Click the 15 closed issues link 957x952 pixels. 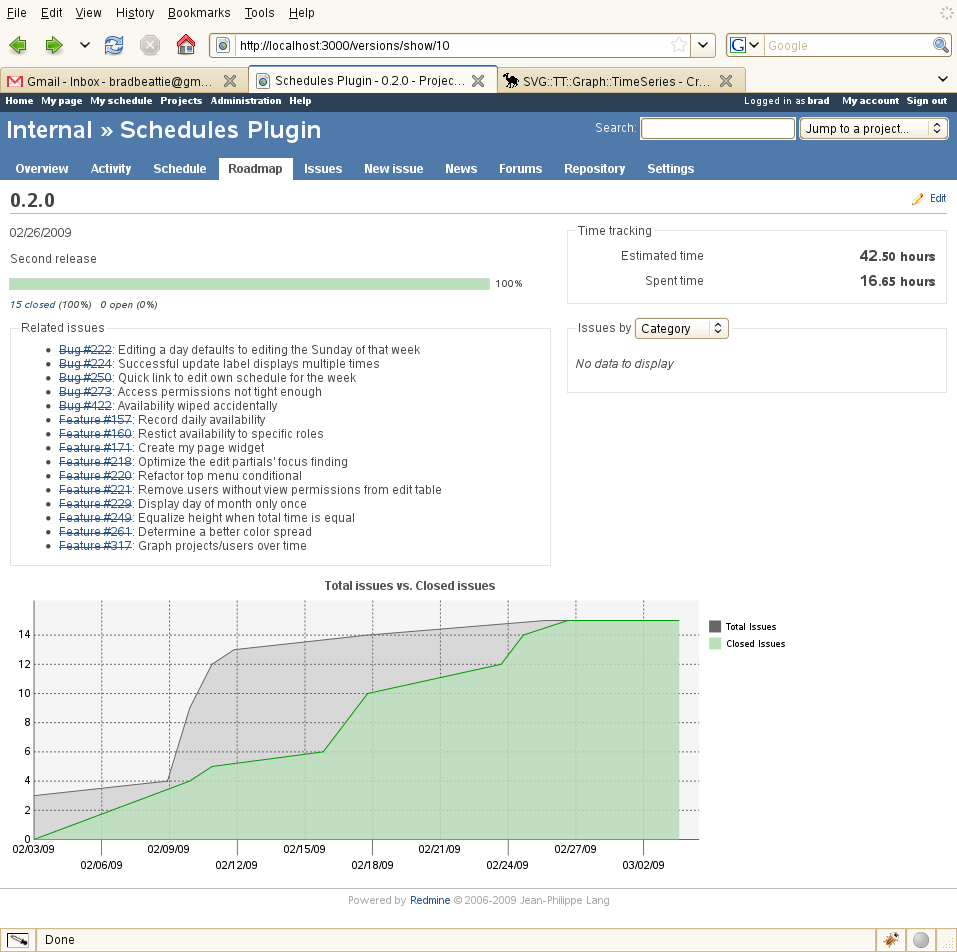pyautogui.click(x=32, y=305)
